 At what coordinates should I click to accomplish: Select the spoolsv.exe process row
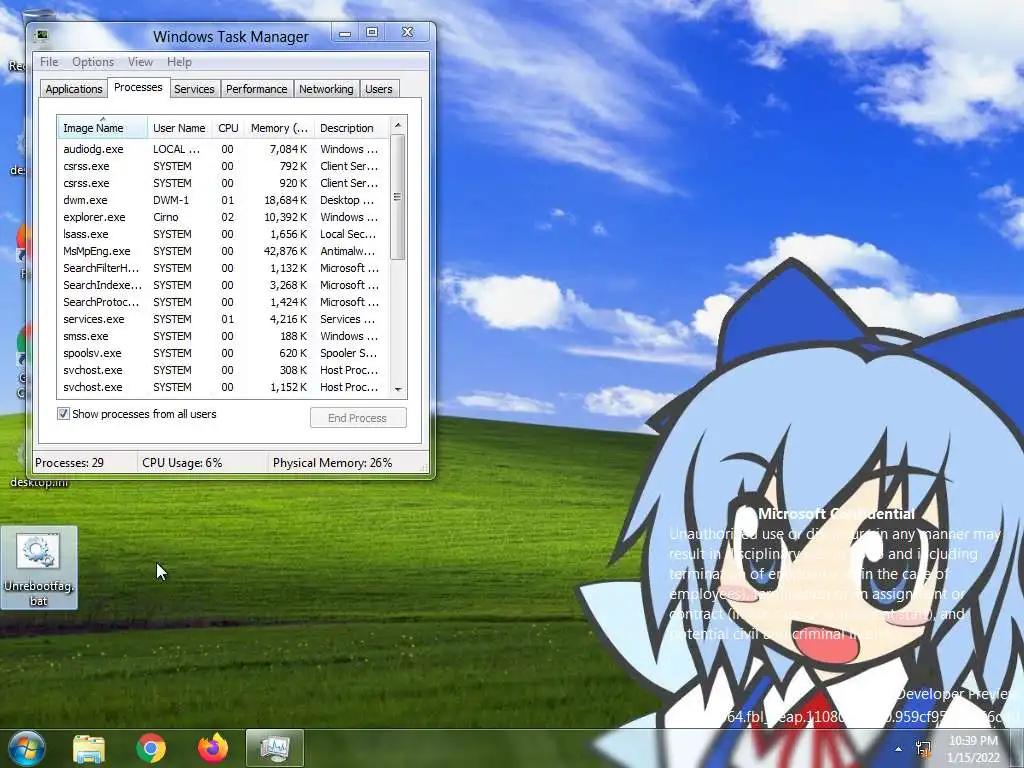click(223, 353)
